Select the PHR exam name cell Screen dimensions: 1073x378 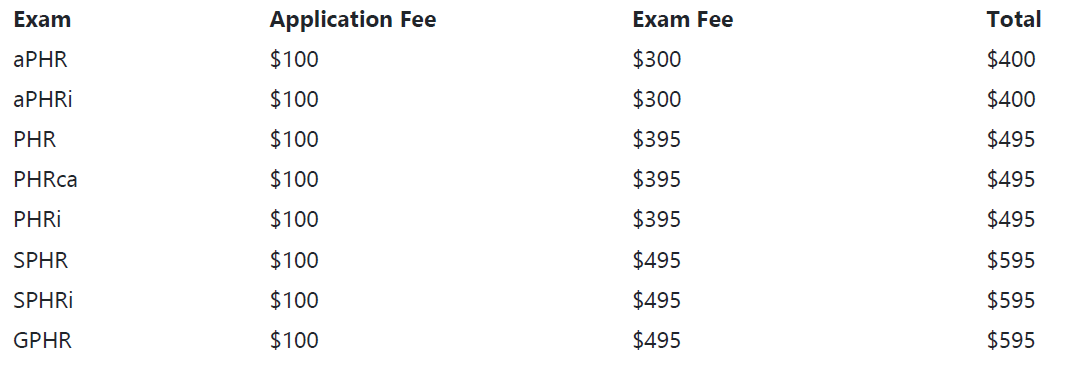tap(34, 140)
